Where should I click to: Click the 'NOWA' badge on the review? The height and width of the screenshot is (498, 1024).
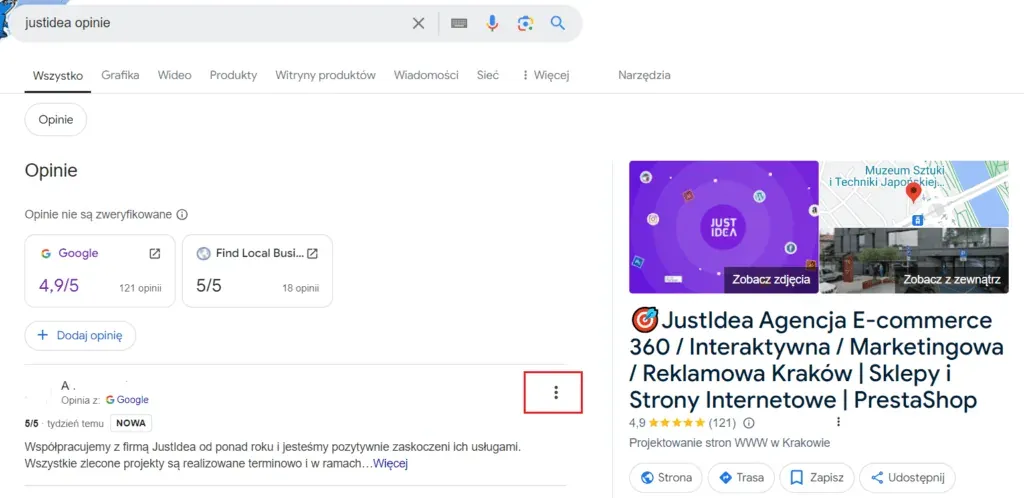[x=131, y=423]
